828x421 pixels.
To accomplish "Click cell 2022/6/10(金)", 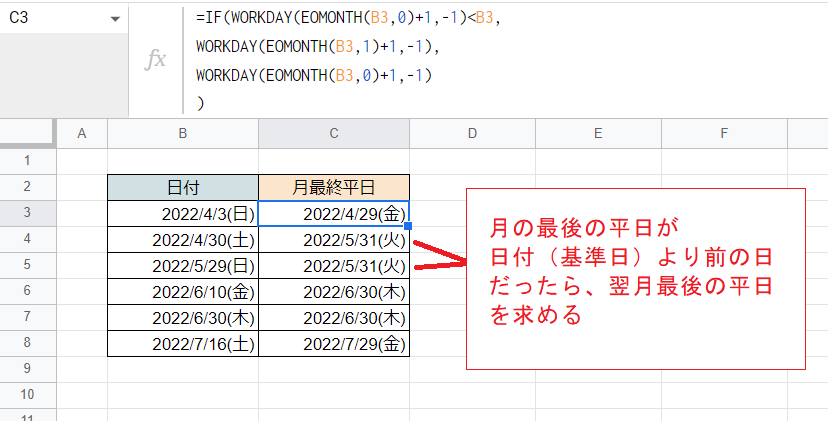I will point(183,291).
